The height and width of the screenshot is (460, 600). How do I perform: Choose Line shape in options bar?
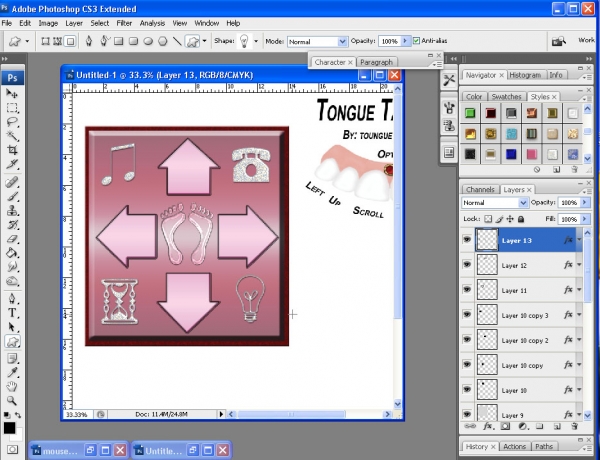(177, 41)
